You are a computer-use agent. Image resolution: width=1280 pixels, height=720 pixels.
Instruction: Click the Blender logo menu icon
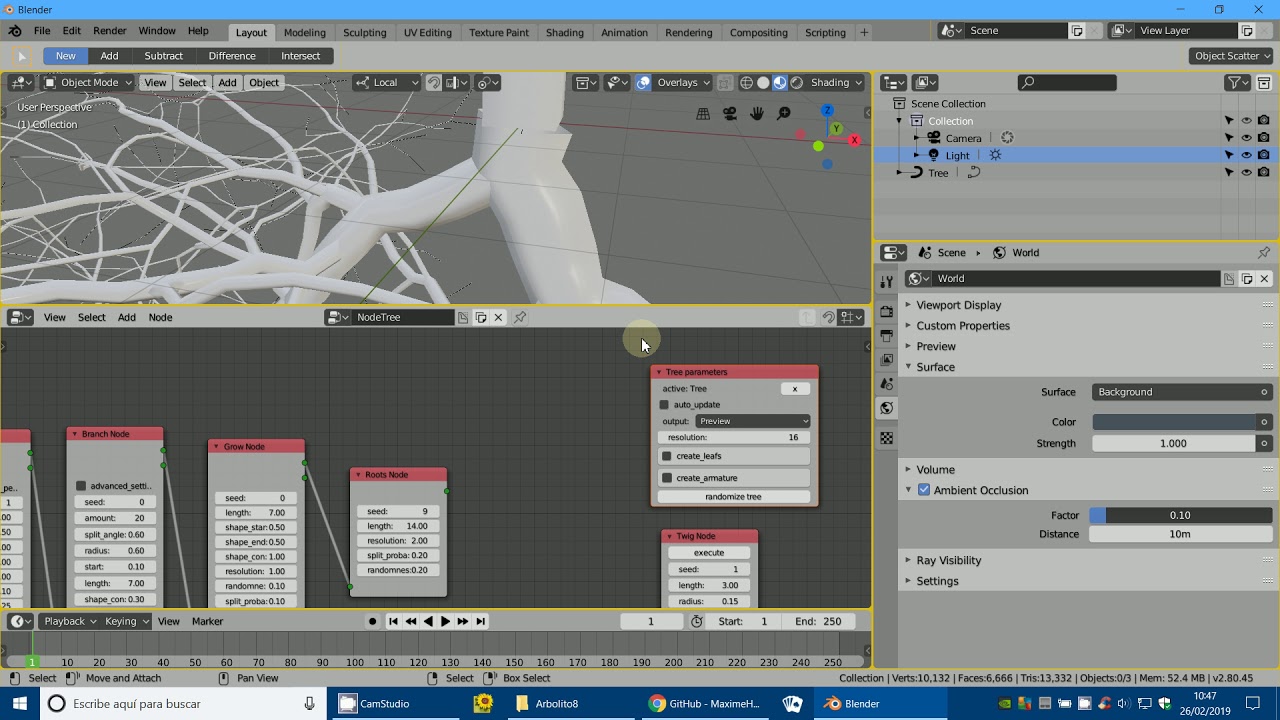pos(15,32)
